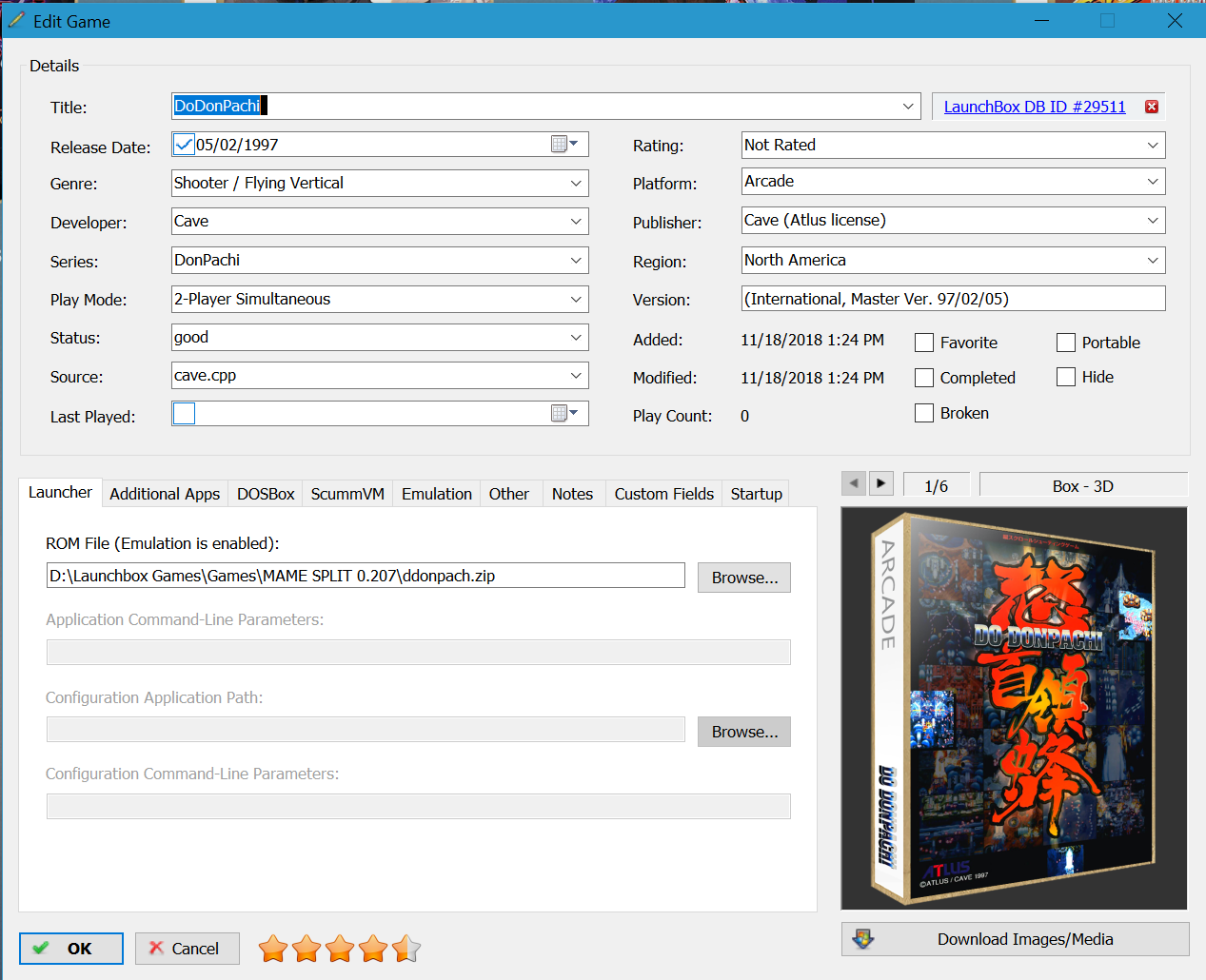Select the Launcher tab
1206x980 pixels.
point(60,492)
